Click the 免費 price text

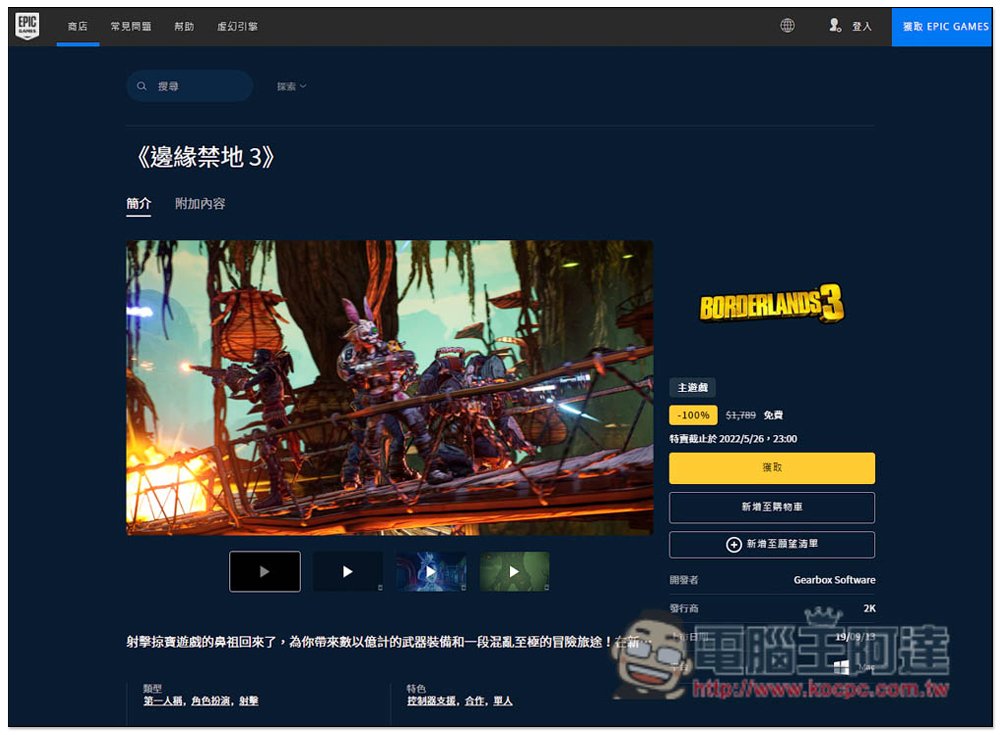(774, 415)
